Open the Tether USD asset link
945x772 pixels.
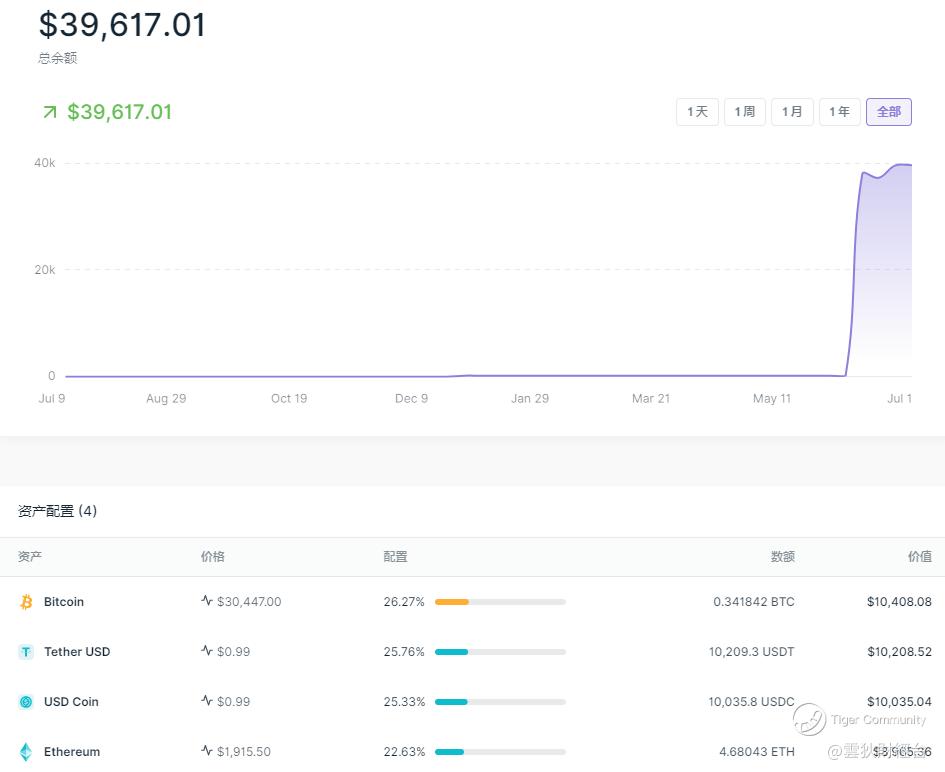click(77, 651)
